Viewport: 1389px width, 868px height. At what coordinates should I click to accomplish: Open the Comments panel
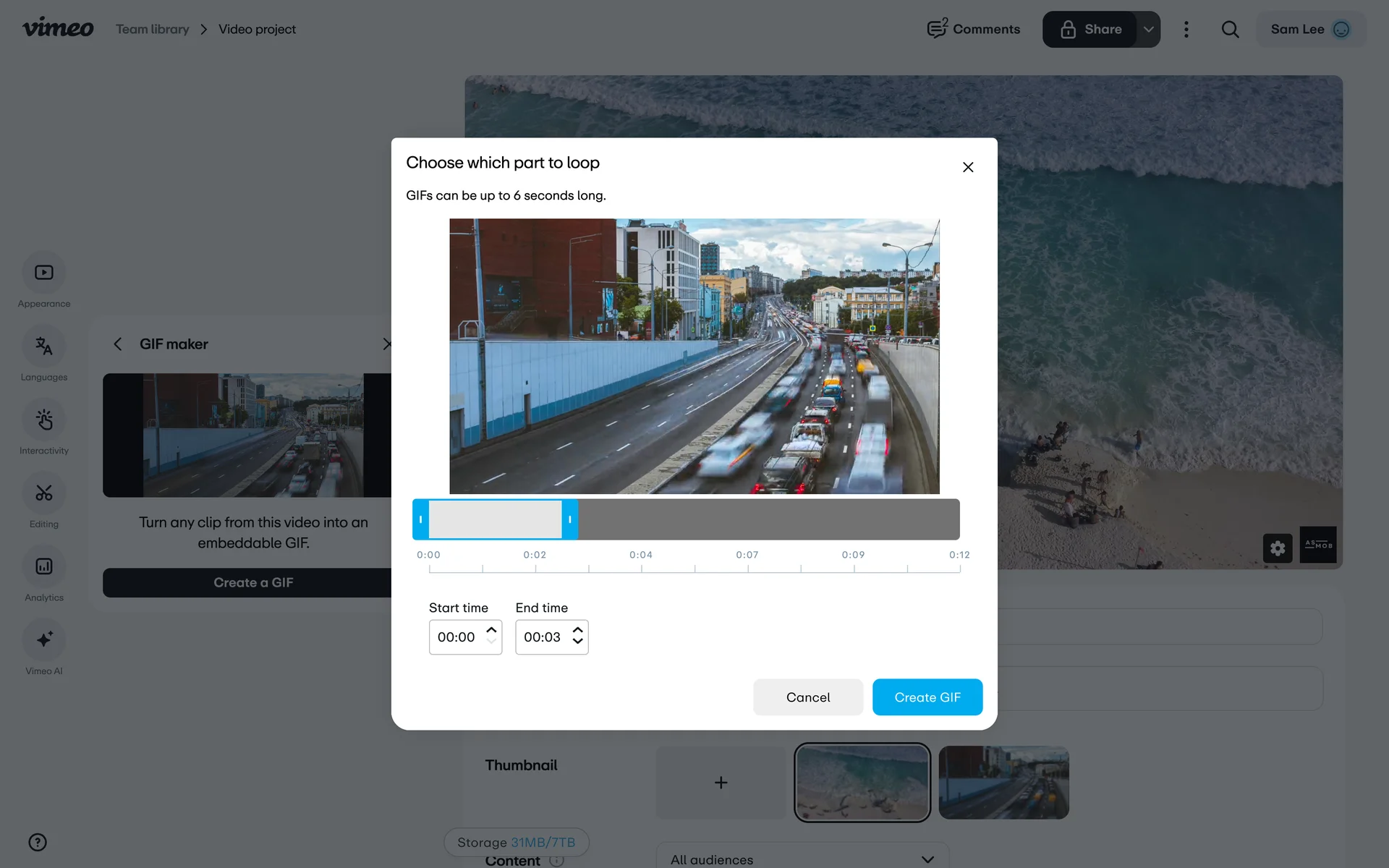point(974,30)
